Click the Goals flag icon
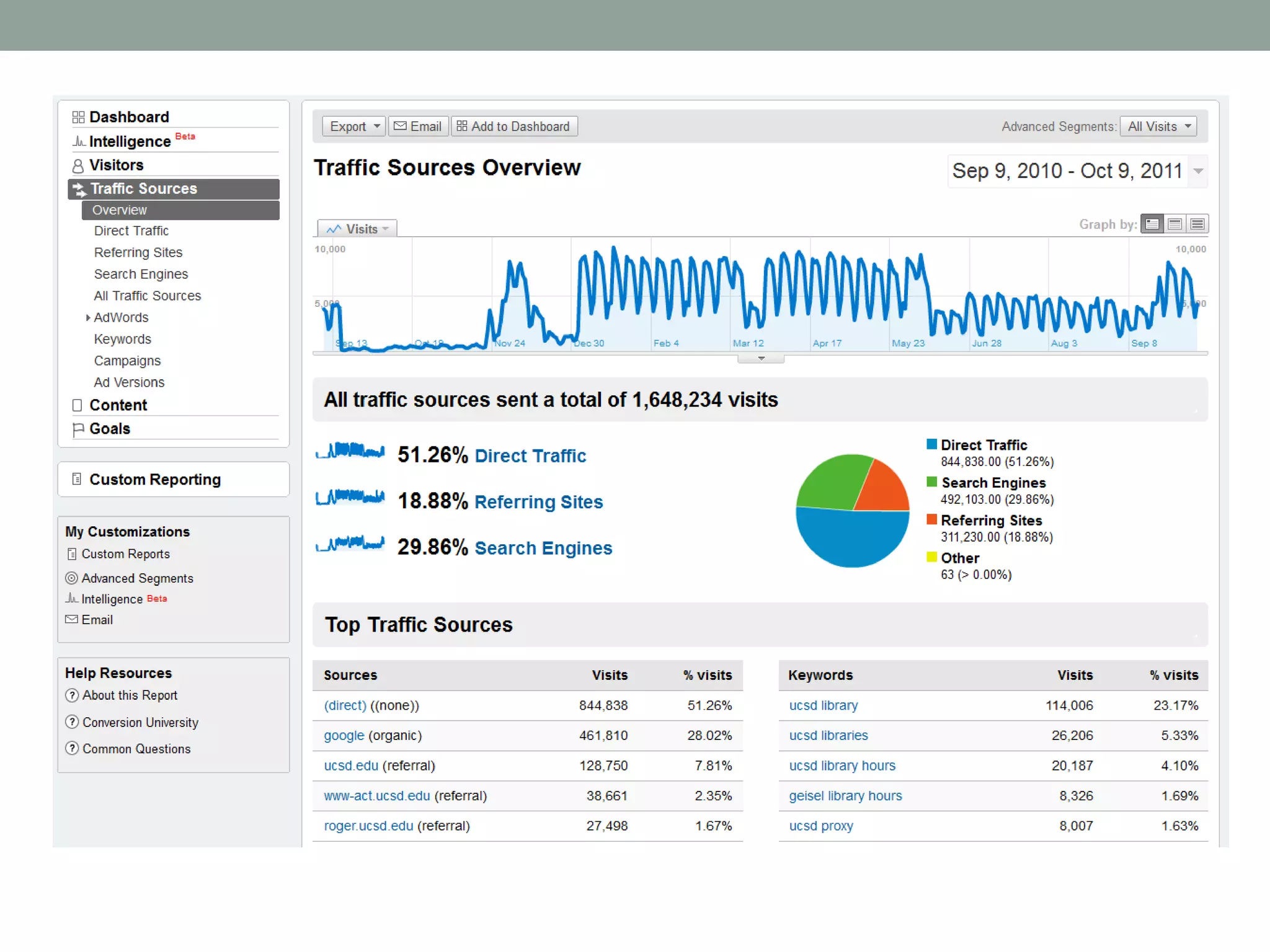This screenshot has width=1270, height=952. click(78, 429)
